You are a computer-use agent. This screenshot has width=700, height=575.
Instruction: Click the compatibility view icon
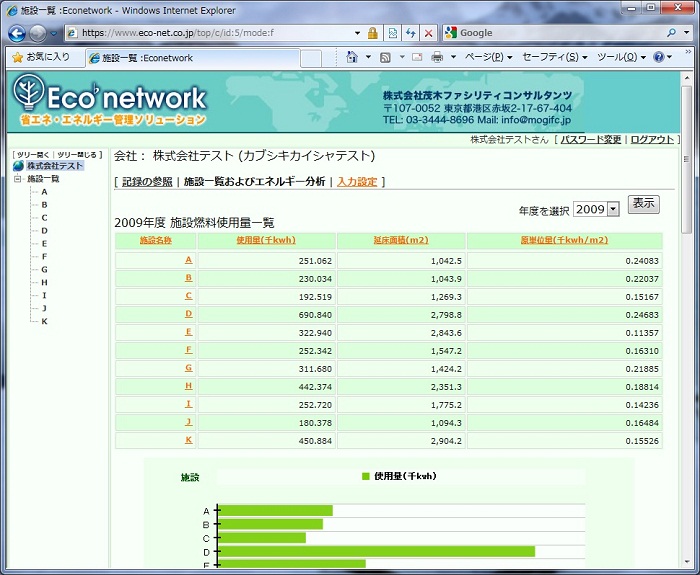392,33
